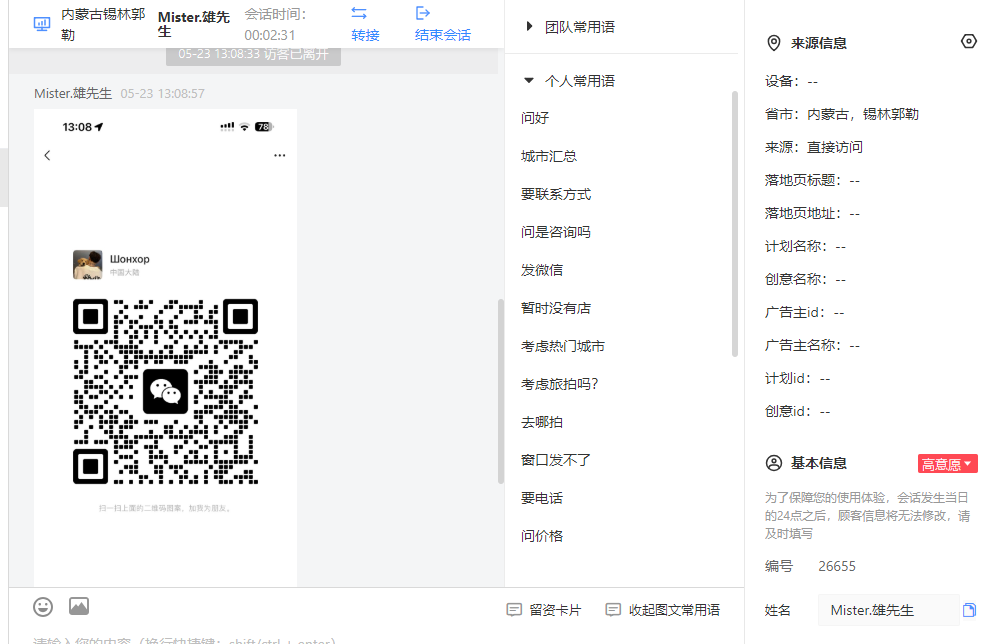Click the 收起图文常用语 button
987x644 pixels.
click(663, 609)
